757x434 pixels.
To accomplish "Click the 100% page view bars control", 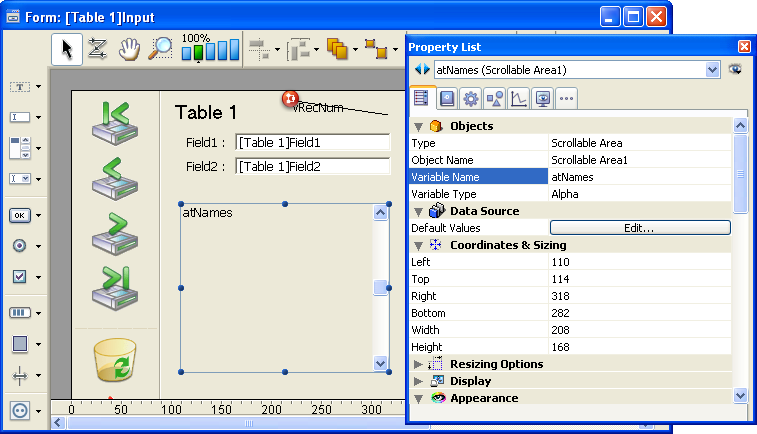I will pyautogui.click(x=210, y=49).
